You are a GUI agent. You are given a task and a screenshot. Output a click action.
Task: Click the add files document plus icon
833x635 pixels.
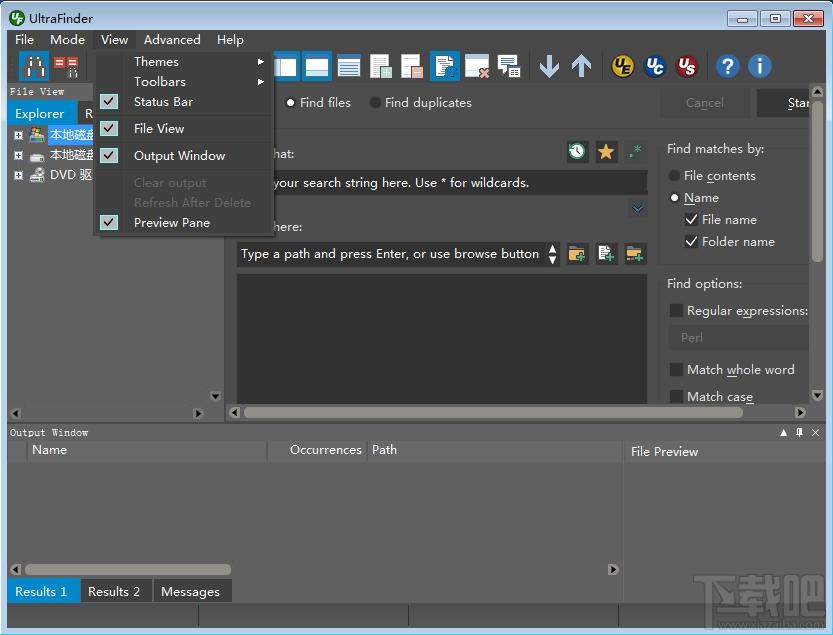(606, 254)
